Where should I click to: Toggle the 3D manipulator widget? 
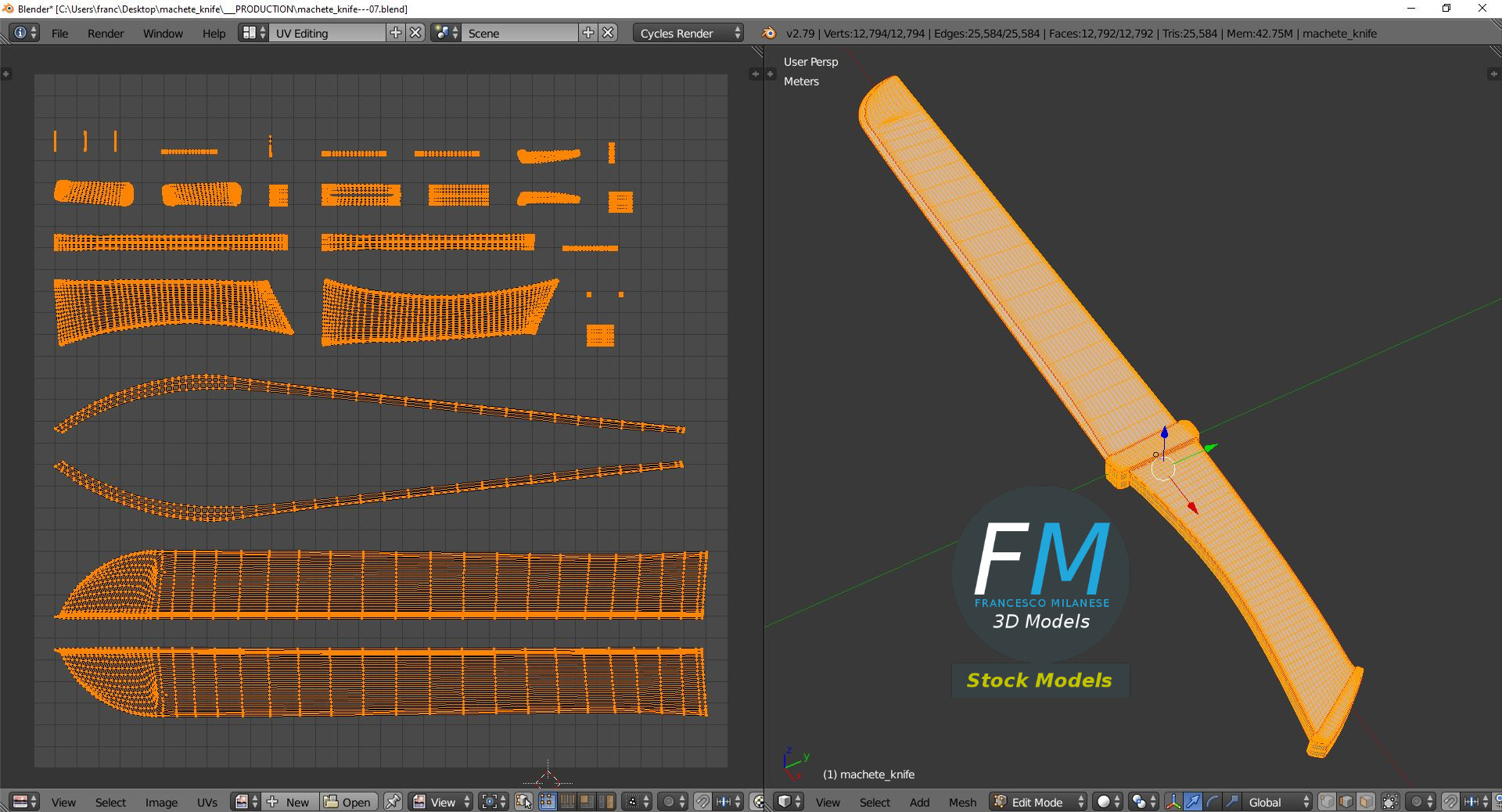click(1173, 802)
